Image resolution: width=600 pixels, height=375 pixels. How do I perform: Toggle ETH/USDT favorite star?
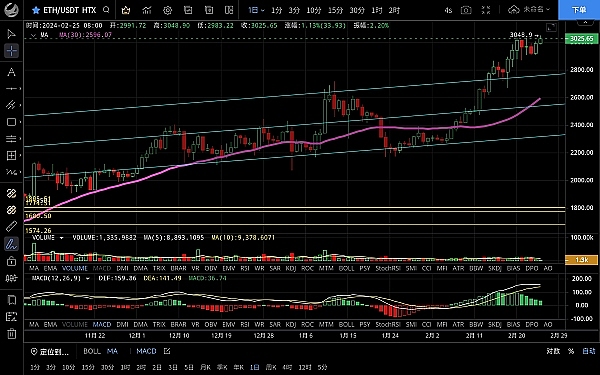36,10
